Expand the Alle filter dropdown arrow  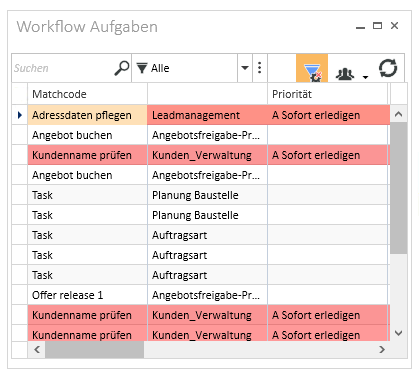[245, 68]
